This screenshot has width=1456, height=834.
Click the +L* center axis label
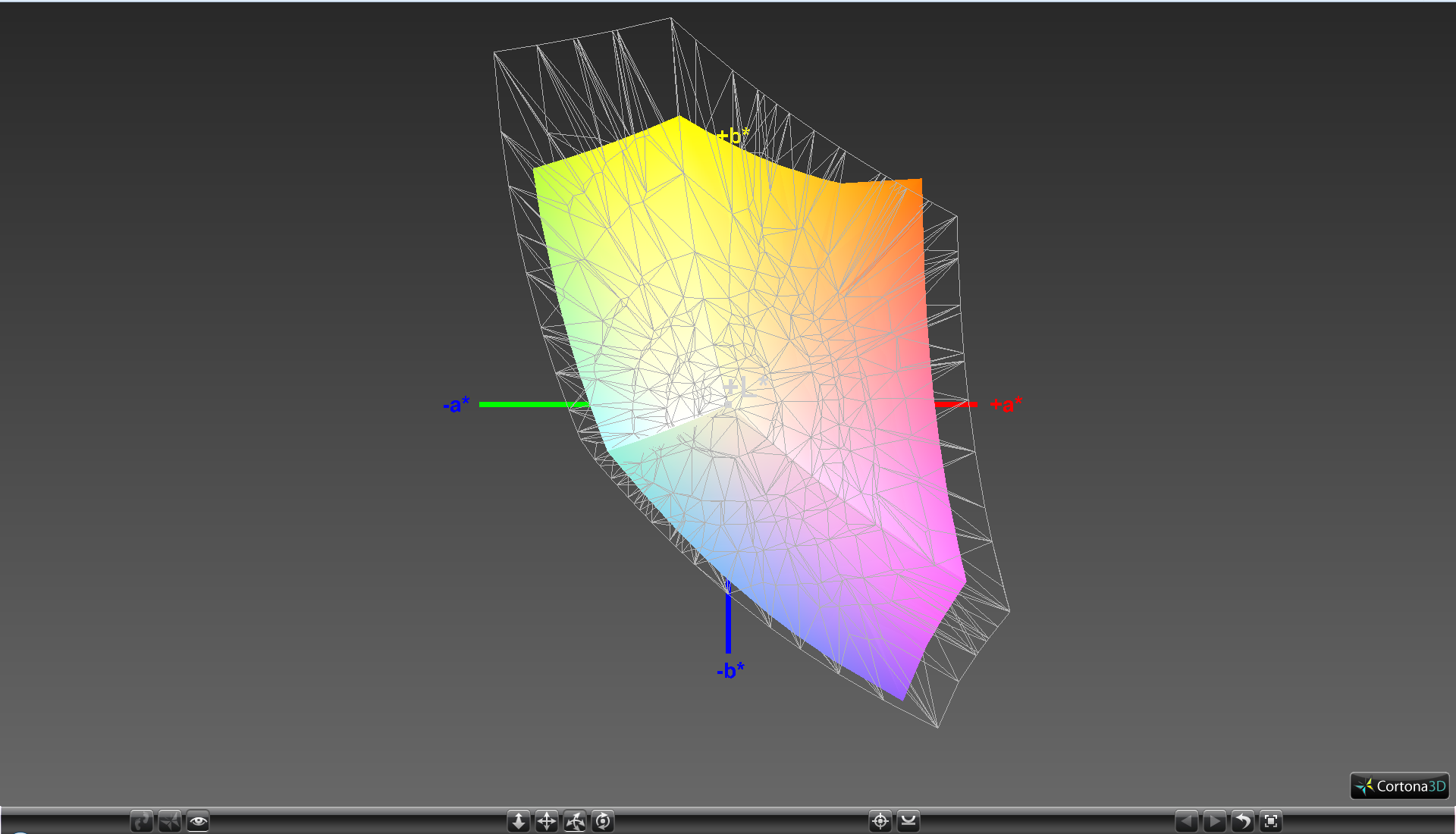pos(745,387)
